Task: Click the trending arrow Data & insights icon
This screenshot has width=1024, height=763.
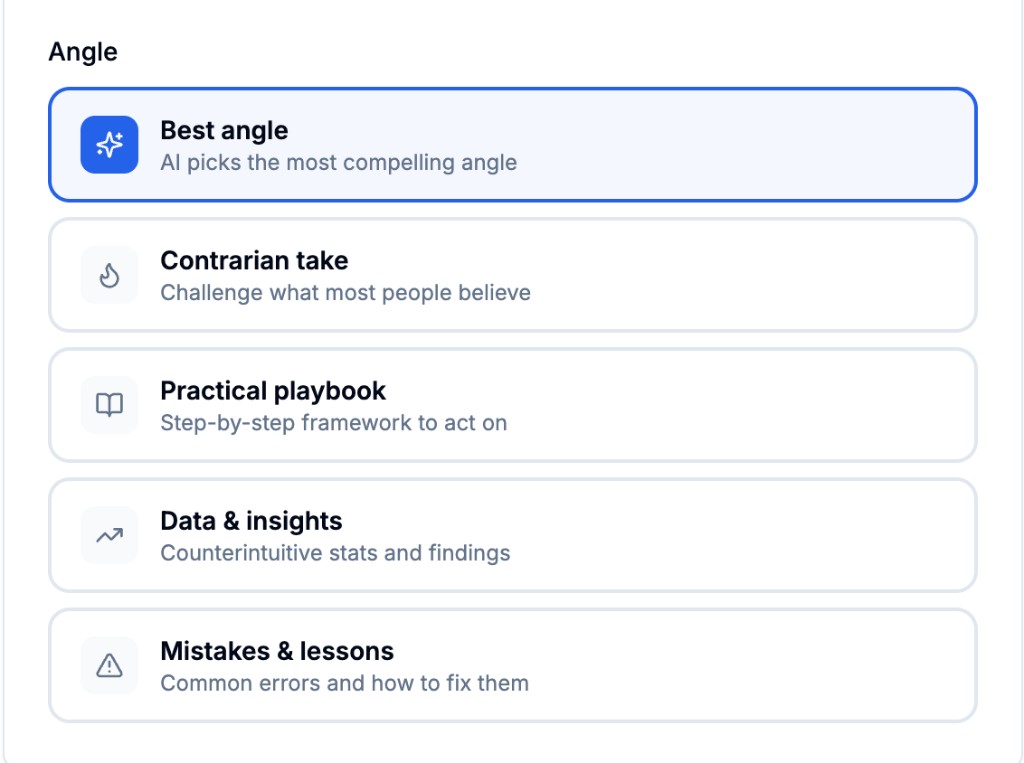Action: click(109, 535)
